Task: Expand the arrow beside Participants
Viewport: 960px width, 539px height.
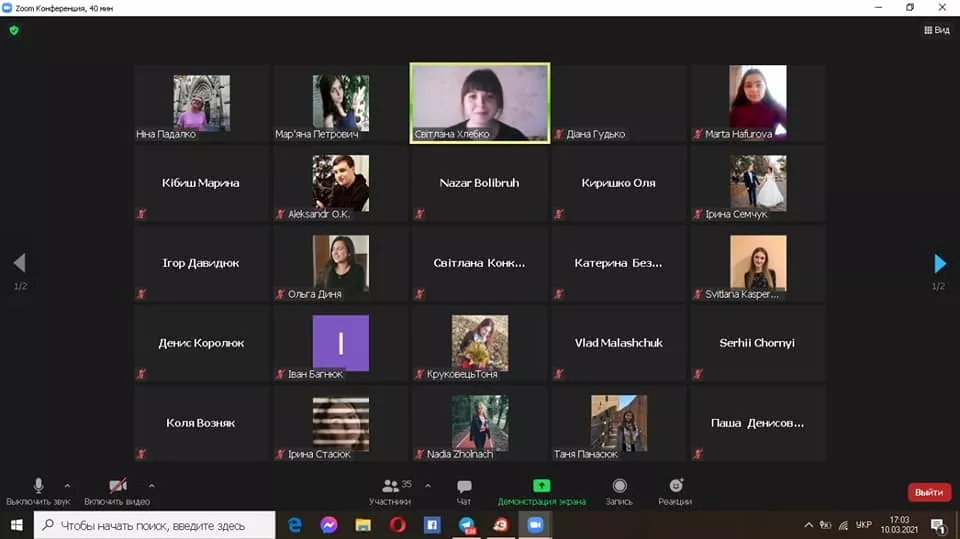Action: point(428,486)
